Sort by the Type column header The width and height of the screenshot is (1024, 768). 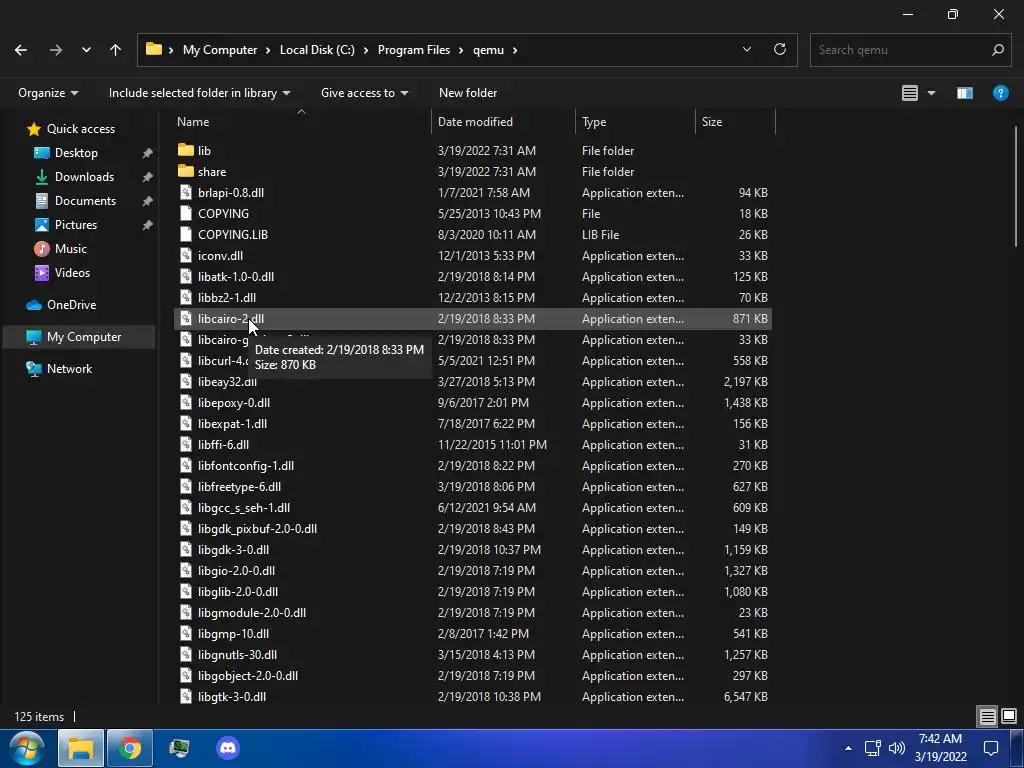tap(594, 121)
